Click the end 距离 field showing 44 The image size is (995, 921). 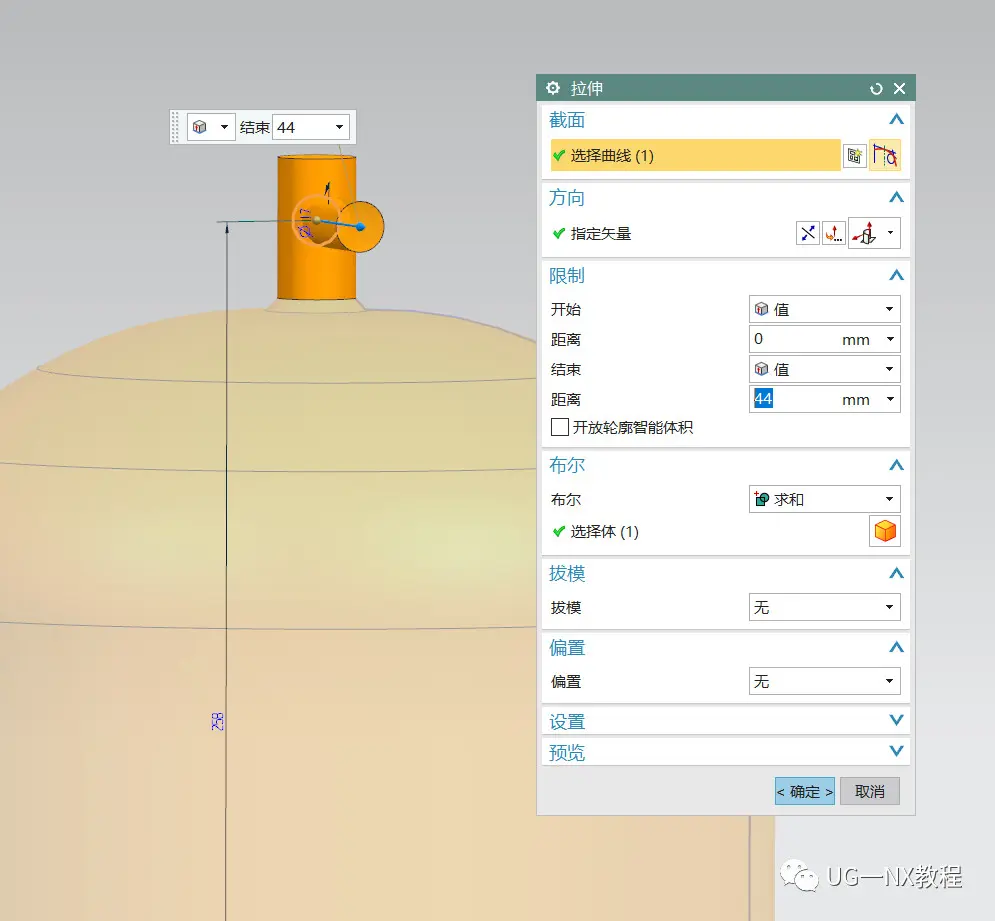tap(795, 399)
